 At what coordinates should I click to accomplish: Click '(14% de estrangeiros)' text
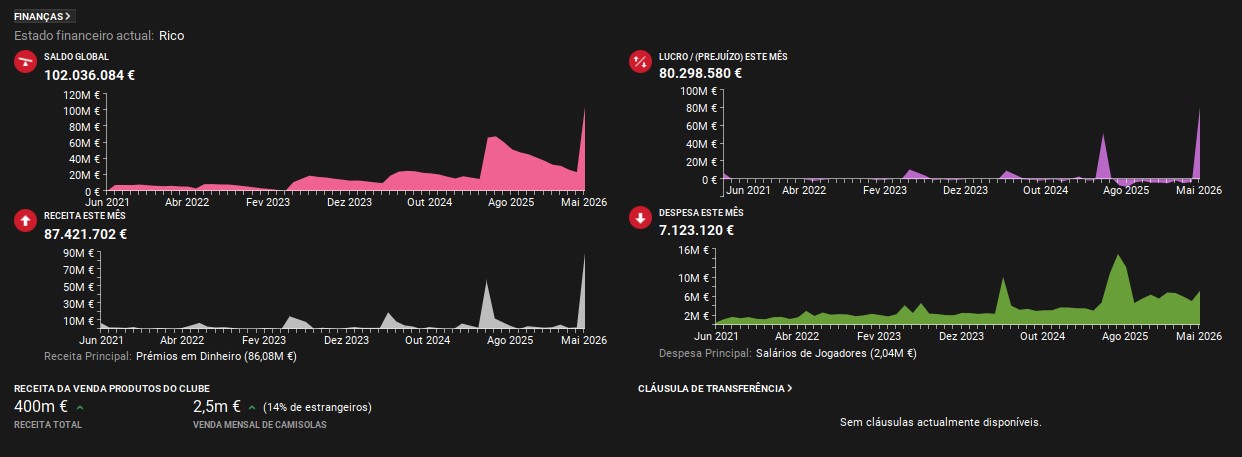[317, 407]
